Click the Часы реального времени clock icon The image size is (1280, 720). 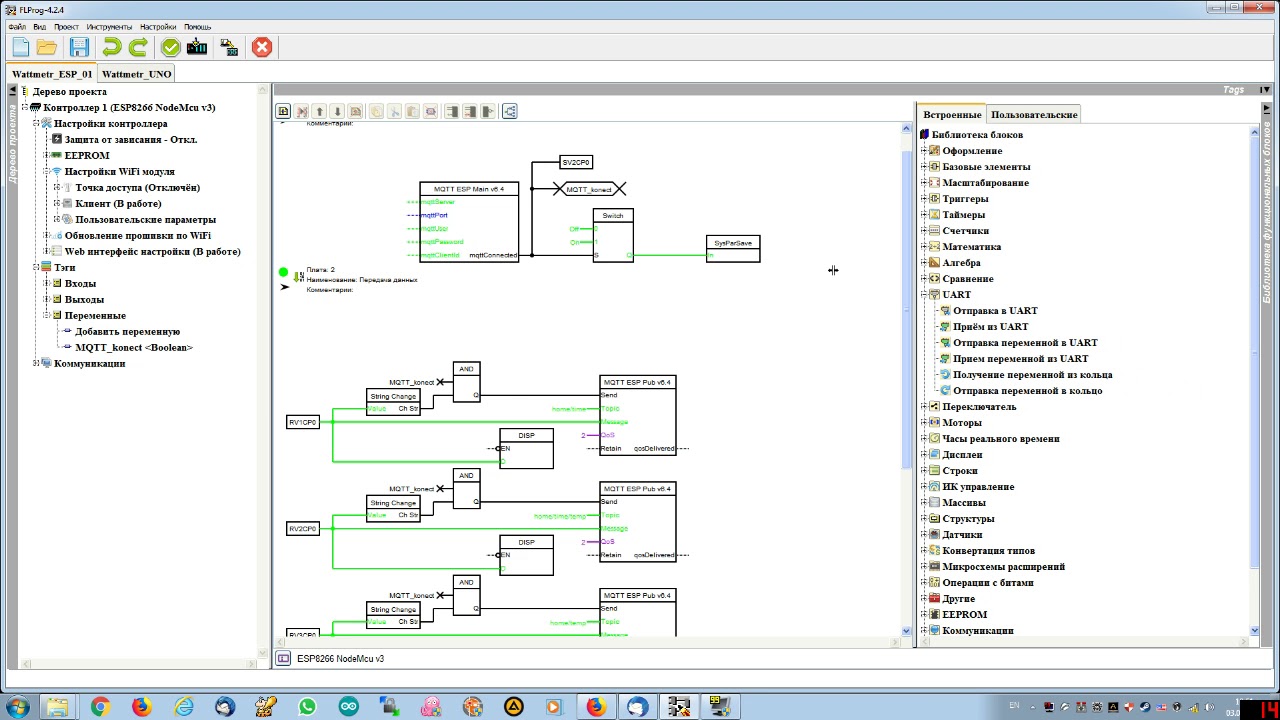pos(934,439)
